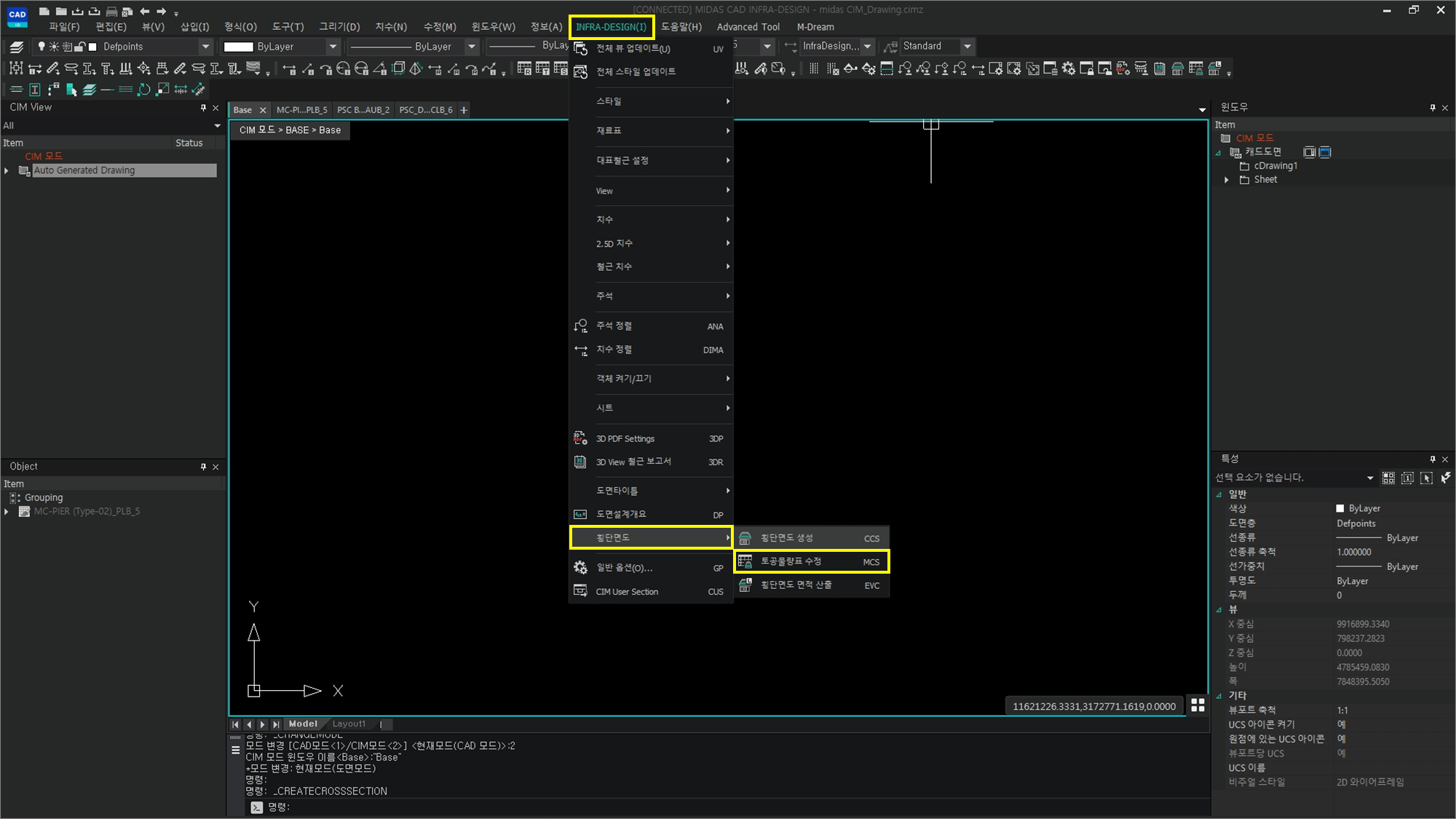
Task: Pin the CIM View panel
Action: tap(203, 108)
